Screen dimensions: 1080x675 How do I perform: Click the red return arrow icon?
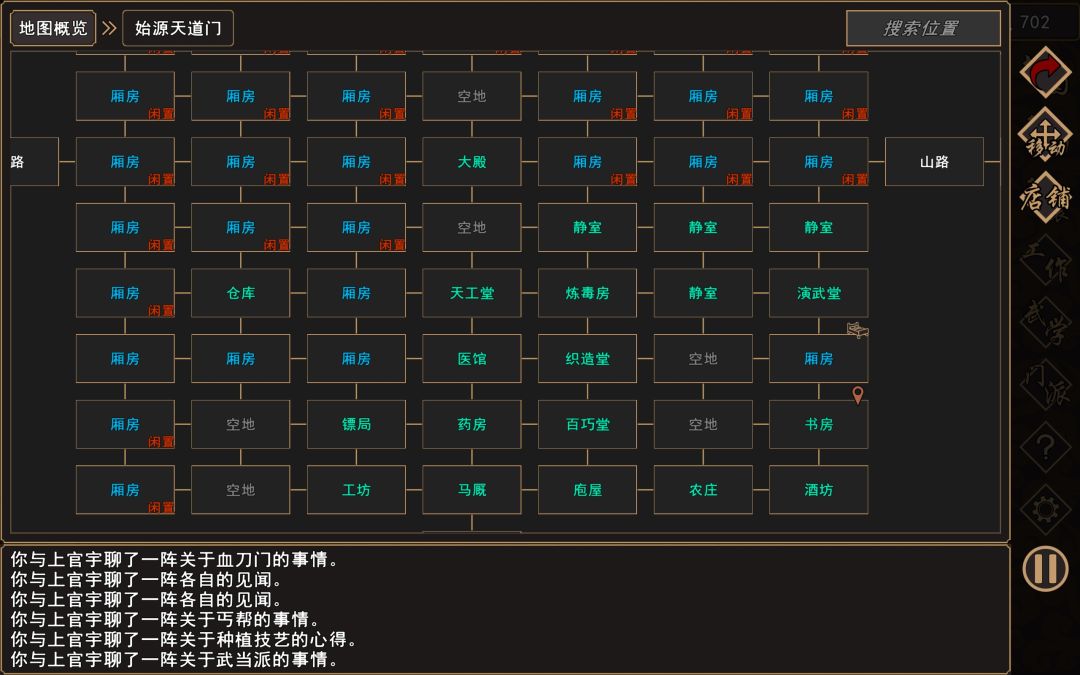point(1046,72)
